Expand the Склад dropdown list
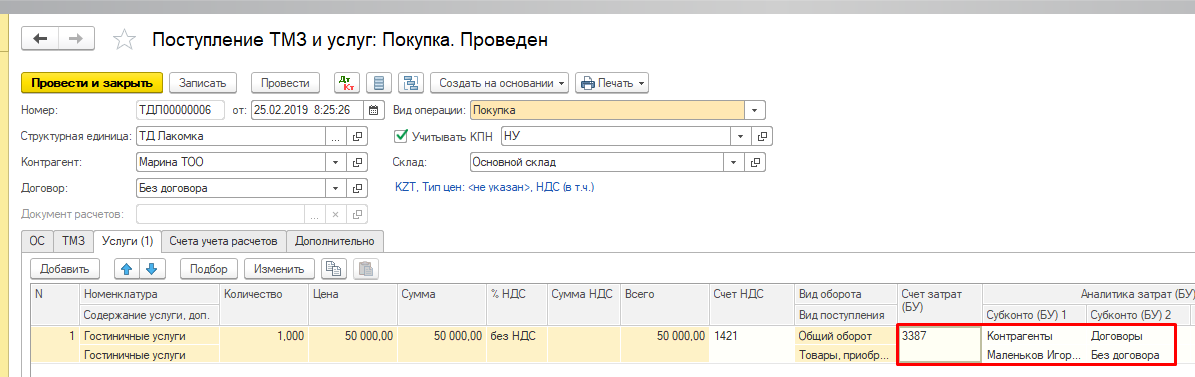Viewport: 1195px width, 377px height. 732,162
